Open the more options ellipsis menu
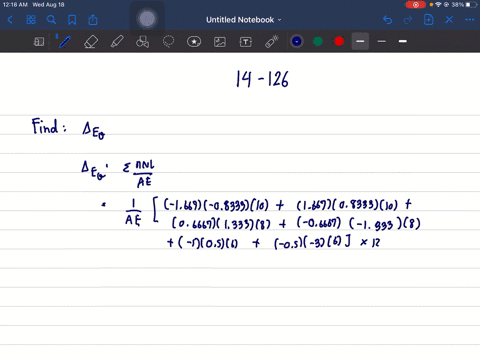 (x=470, y=20)
